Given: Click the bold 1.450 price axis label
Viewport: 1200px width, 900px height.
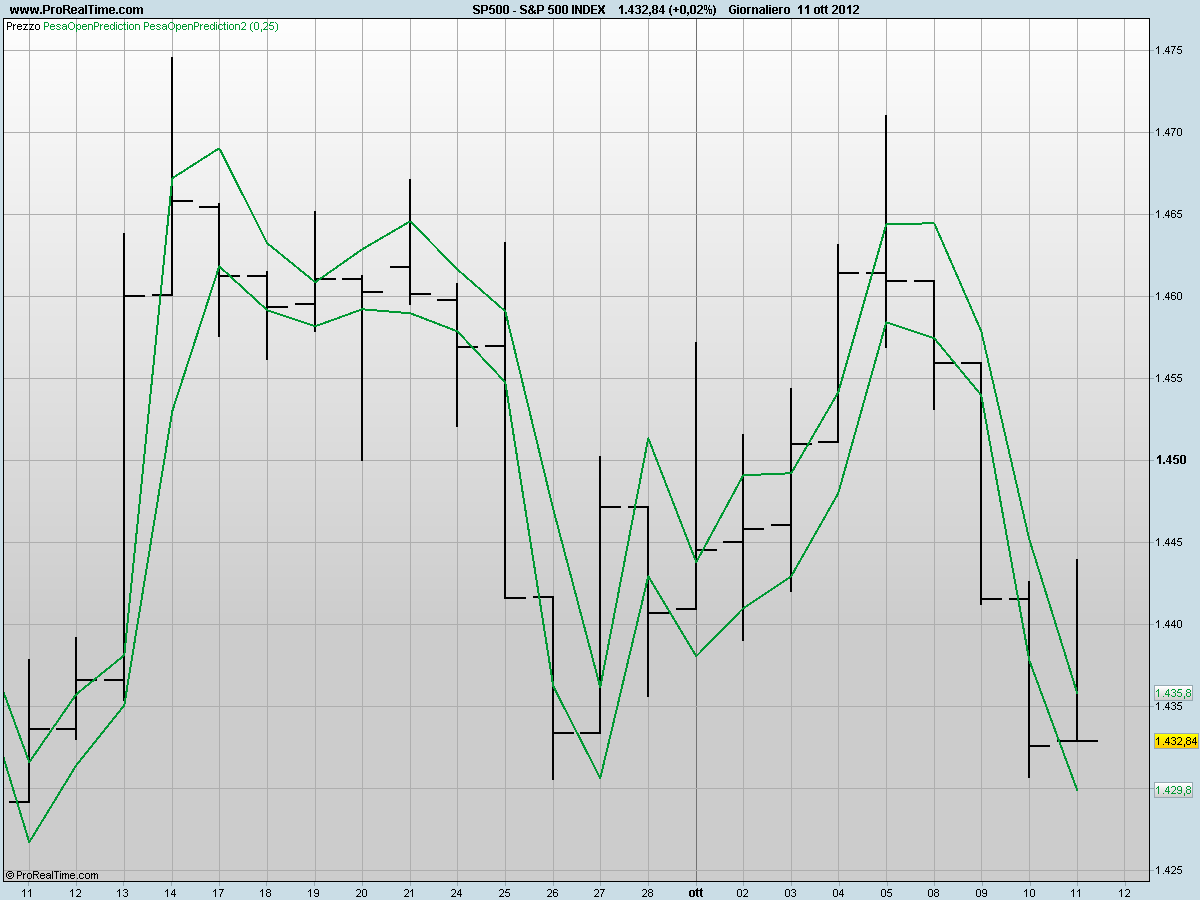Looking at the screenshot, I should pos(1170,460).
